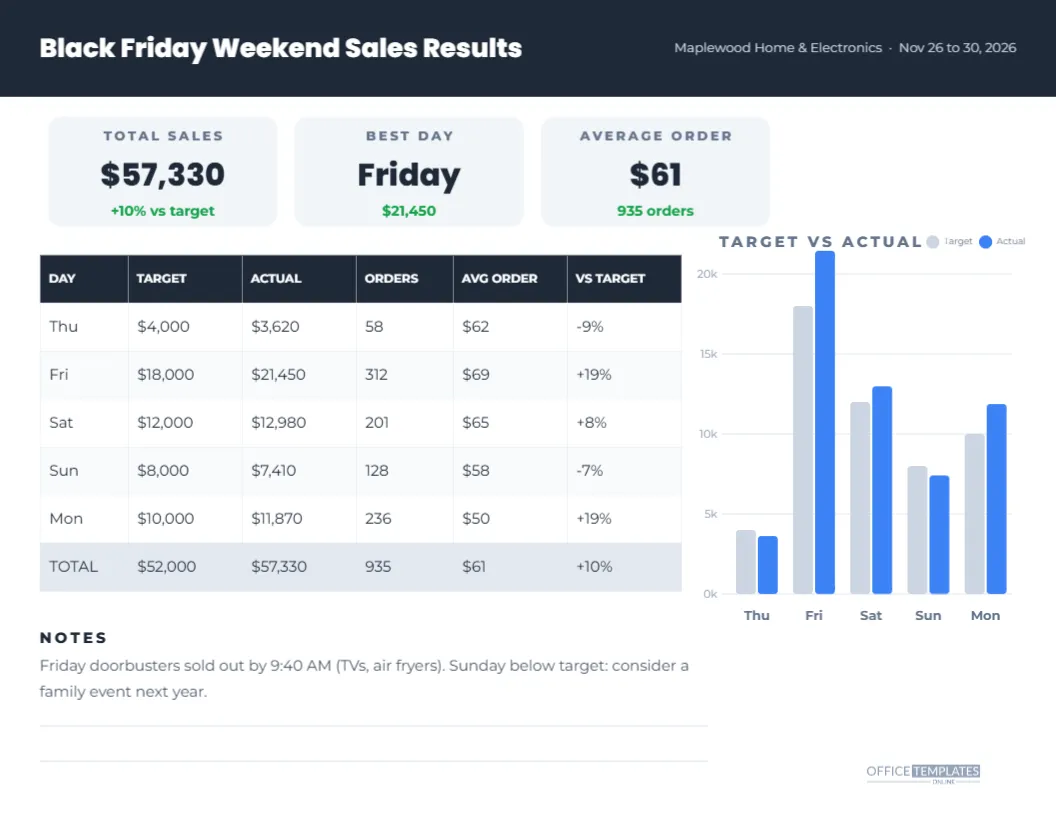Click the 'Sat' x-axis label

871,615
